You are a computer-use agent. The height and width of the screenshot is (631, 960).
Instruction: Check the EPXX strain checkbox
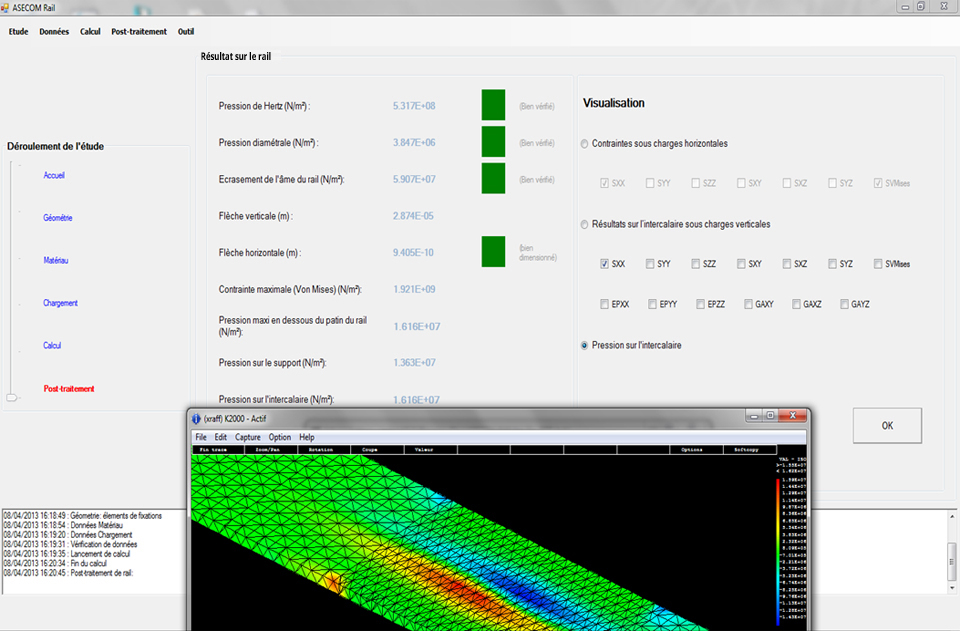(605, 304)
